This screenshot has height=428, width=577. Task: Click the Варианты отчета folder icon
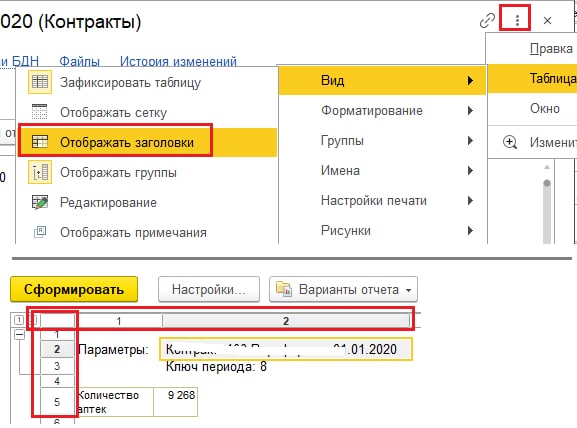tap(284, 289)
